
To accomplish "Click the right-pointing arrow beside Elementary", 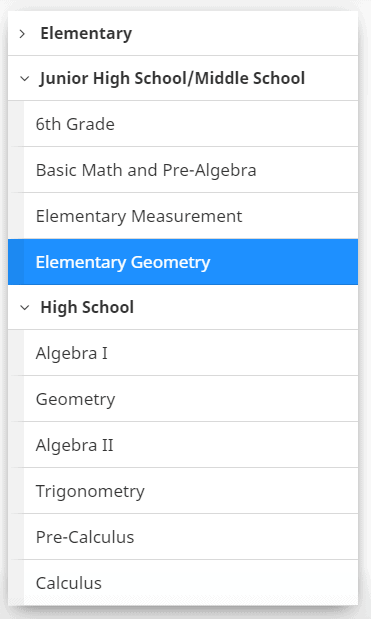I will point(22,34).
